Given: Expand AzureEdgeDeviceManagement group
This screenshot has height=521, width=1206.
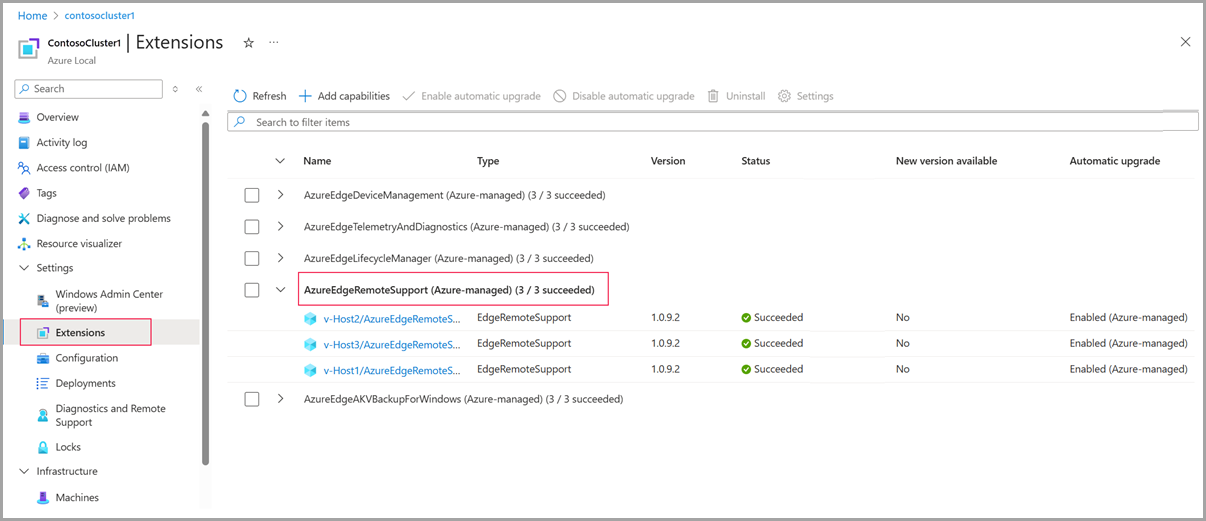Looking at the screenshot, I should pos(280,195).
